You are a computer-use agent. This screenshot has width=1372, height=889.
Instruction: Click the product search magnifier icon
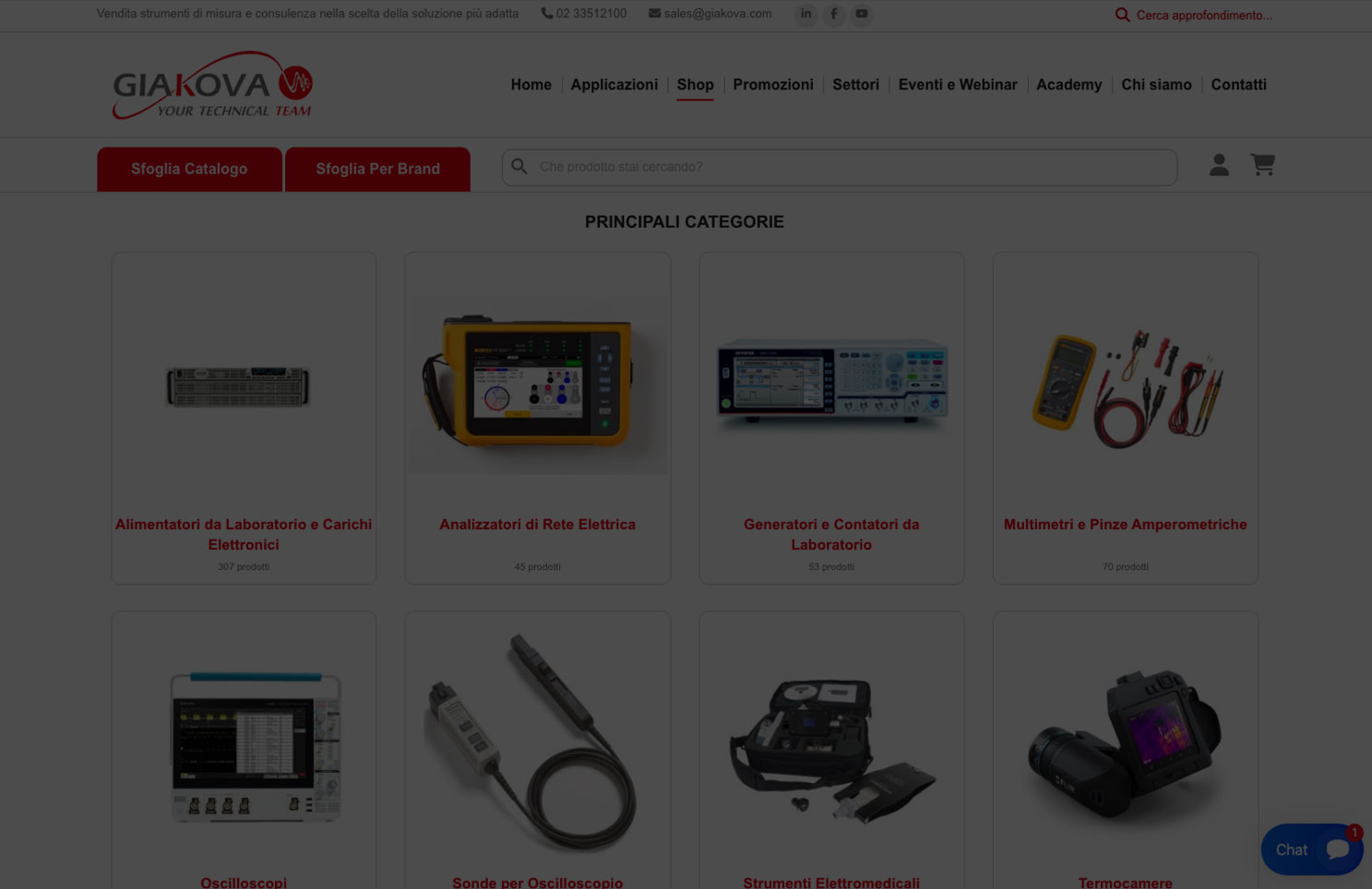[519, 167]
